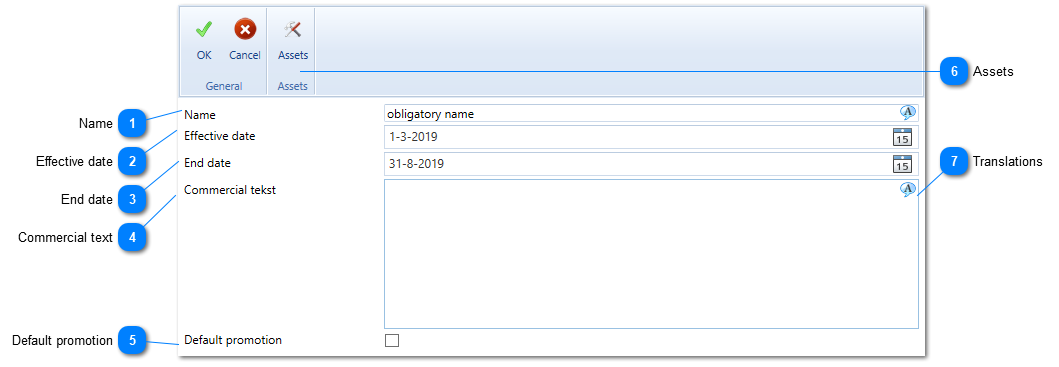
Task: Click the green OK checkmark icon
Action: [204, 30]
